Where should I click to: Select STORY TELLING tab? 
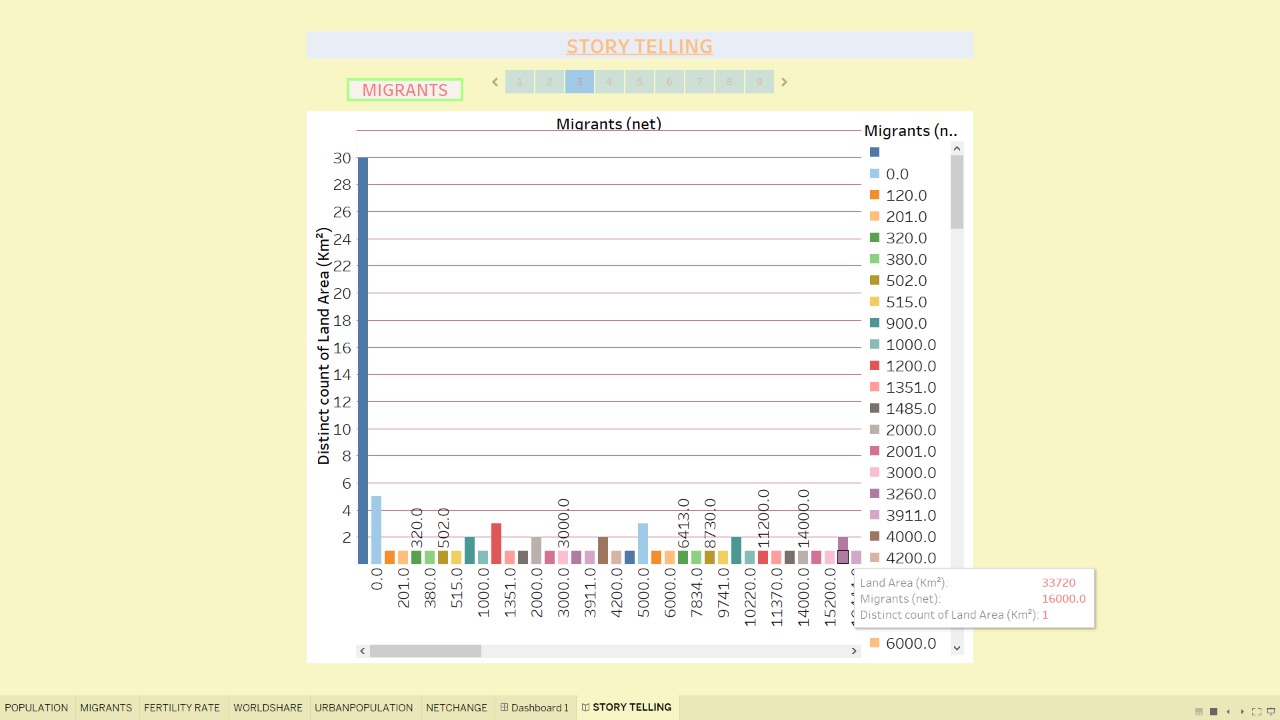click(627, 707)
